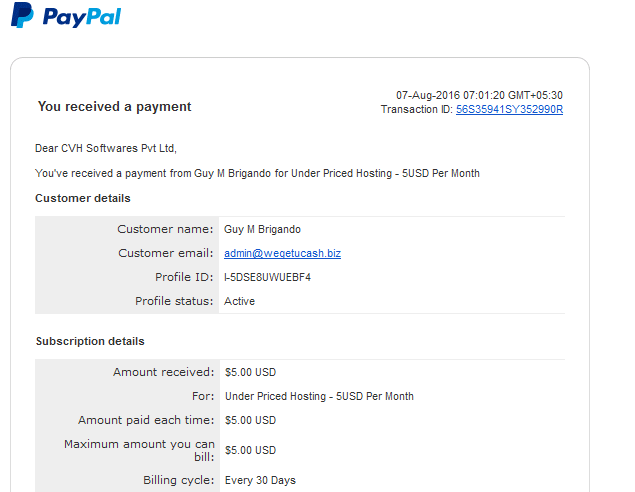Click Amount received value $5.00 USD
The image size is (635, 492).
click(250, 373)
